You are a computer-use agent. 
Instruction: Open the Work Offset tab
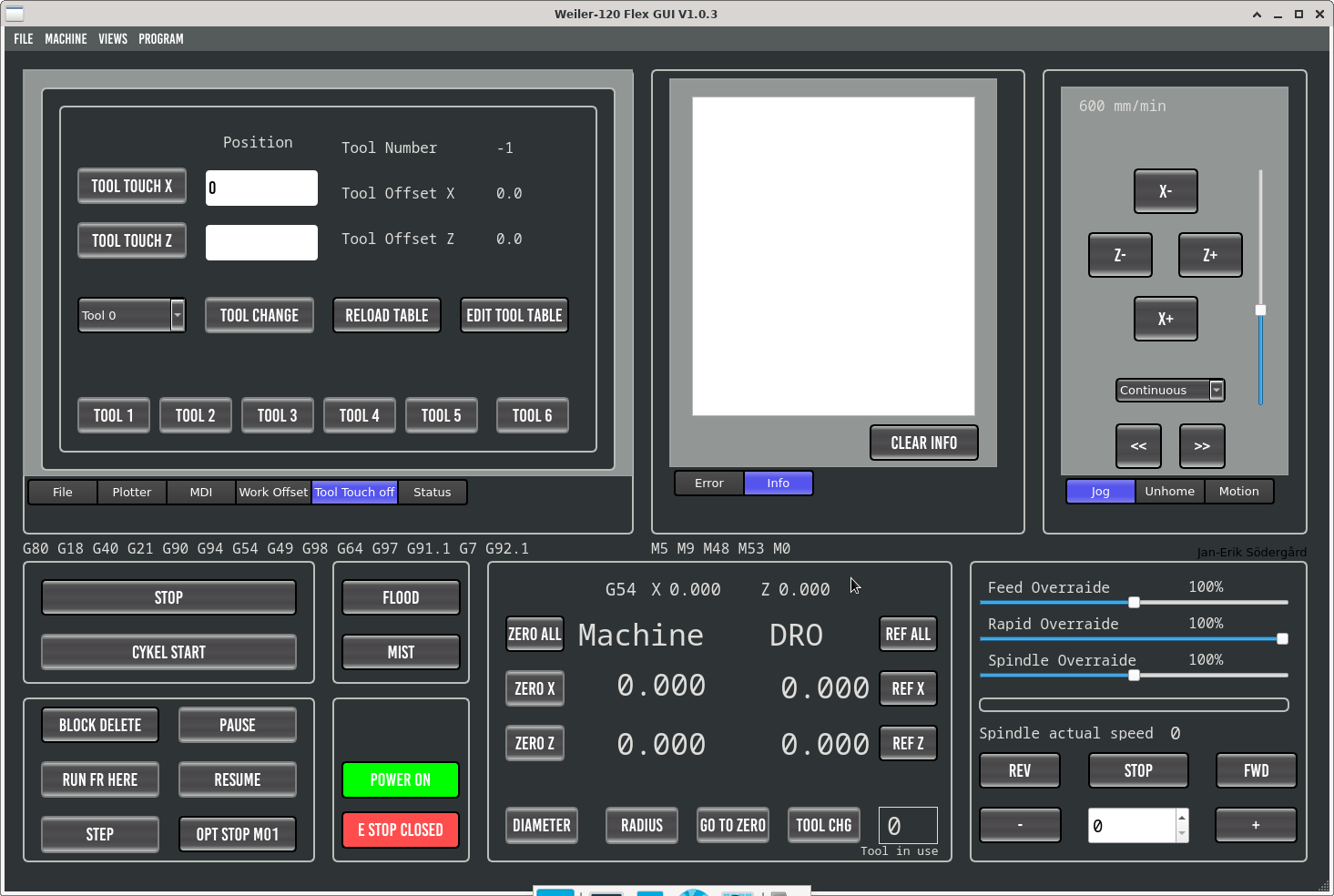pos(273,493)
